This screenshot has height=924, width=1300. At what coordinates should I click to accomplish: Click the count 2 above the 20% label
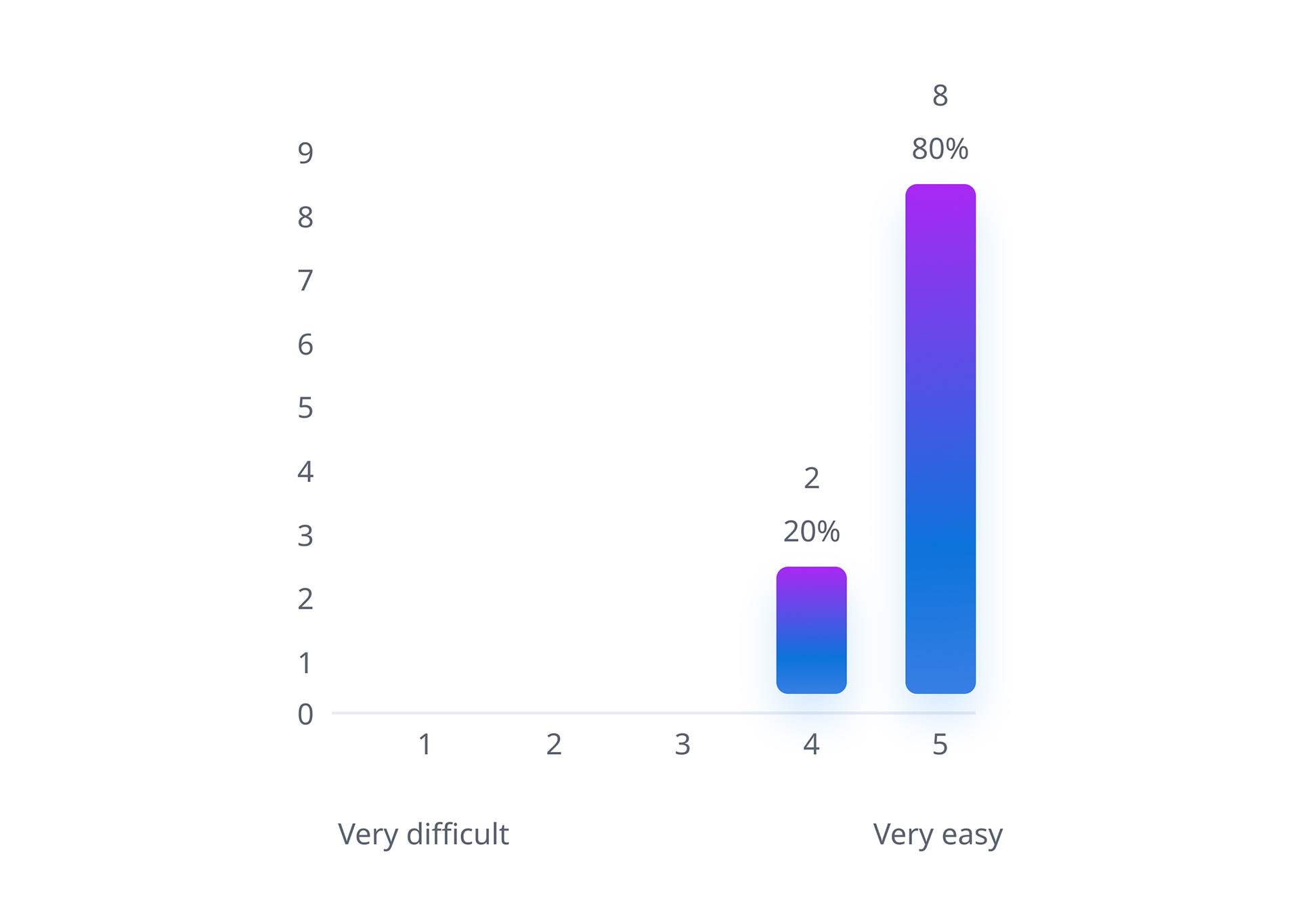pyautogui.click(x=811, y=479)
